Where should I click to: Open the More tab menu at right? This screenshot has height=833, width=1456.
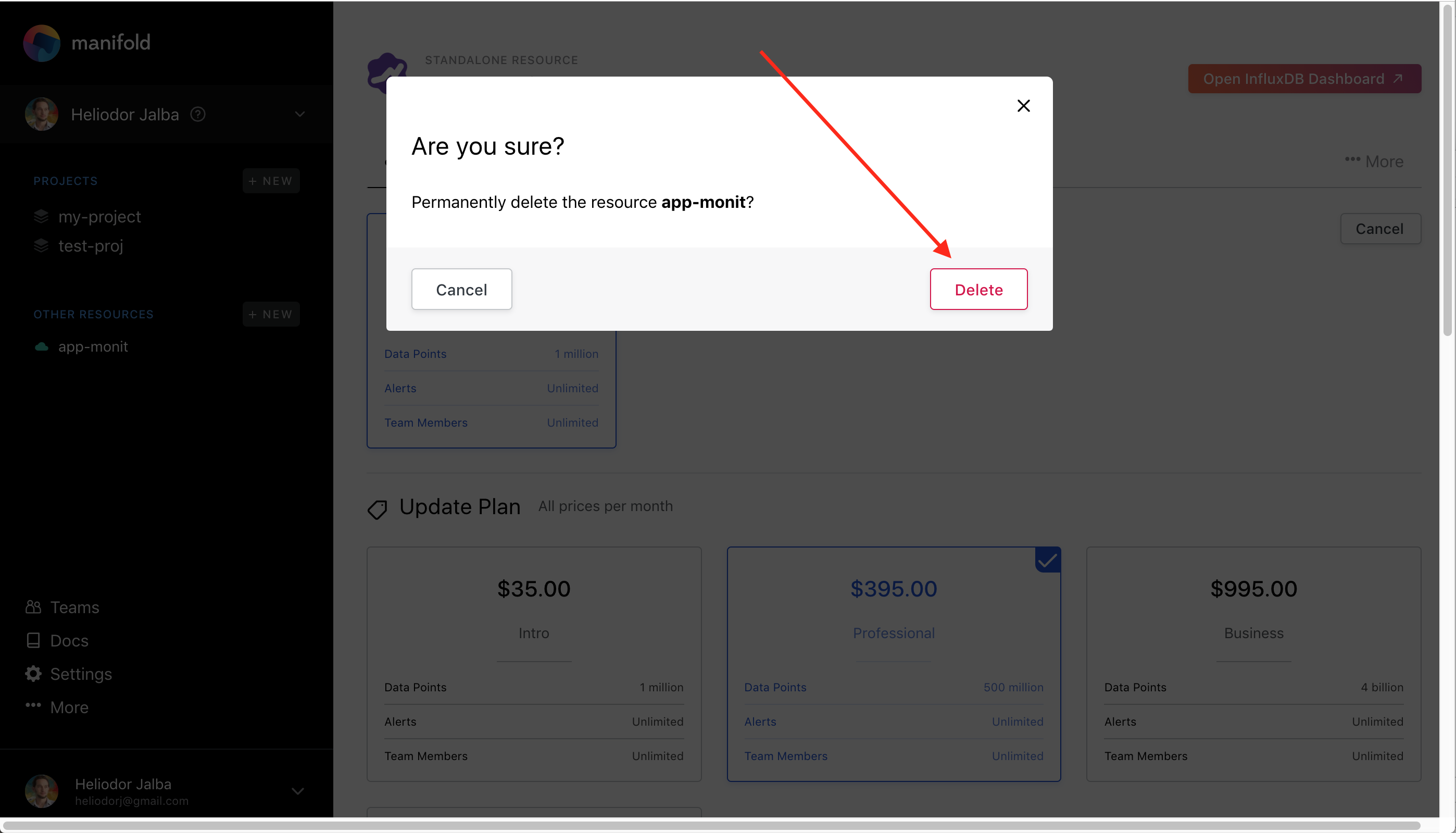point(1374,161)
